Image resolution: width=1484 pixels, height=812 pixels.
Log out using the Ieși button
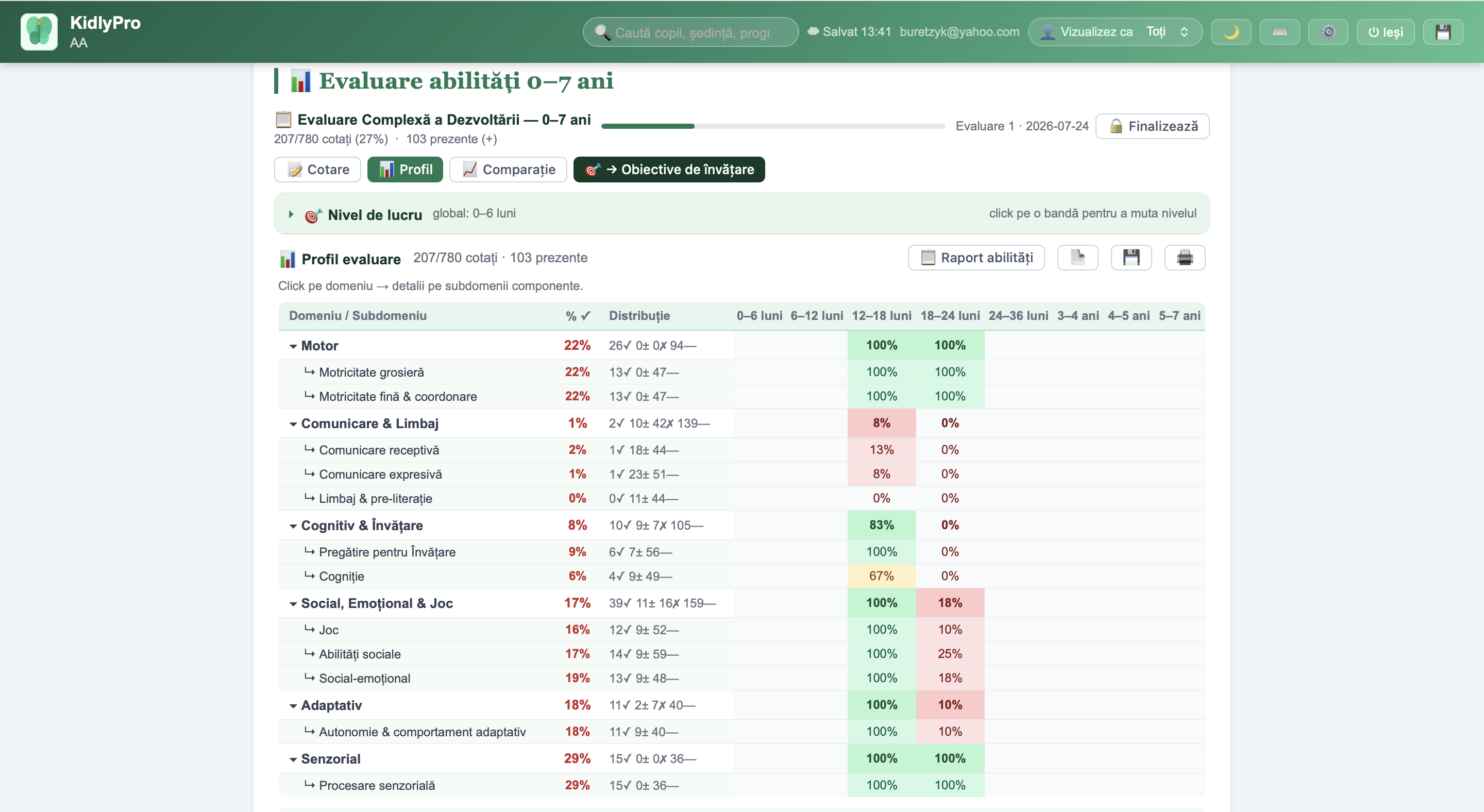coord(1386,31)
